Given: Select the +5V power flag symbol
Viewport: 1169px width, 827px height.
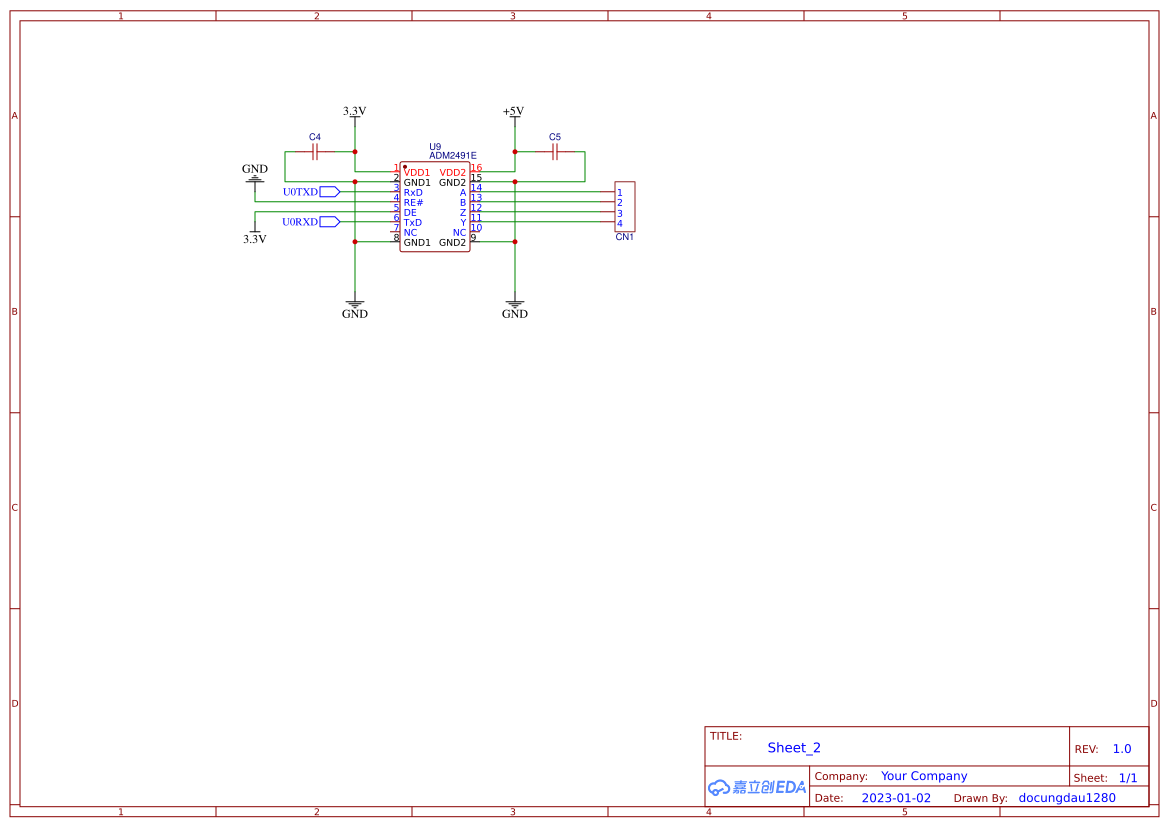Looking at the screenshot, I should pos(514,112).
